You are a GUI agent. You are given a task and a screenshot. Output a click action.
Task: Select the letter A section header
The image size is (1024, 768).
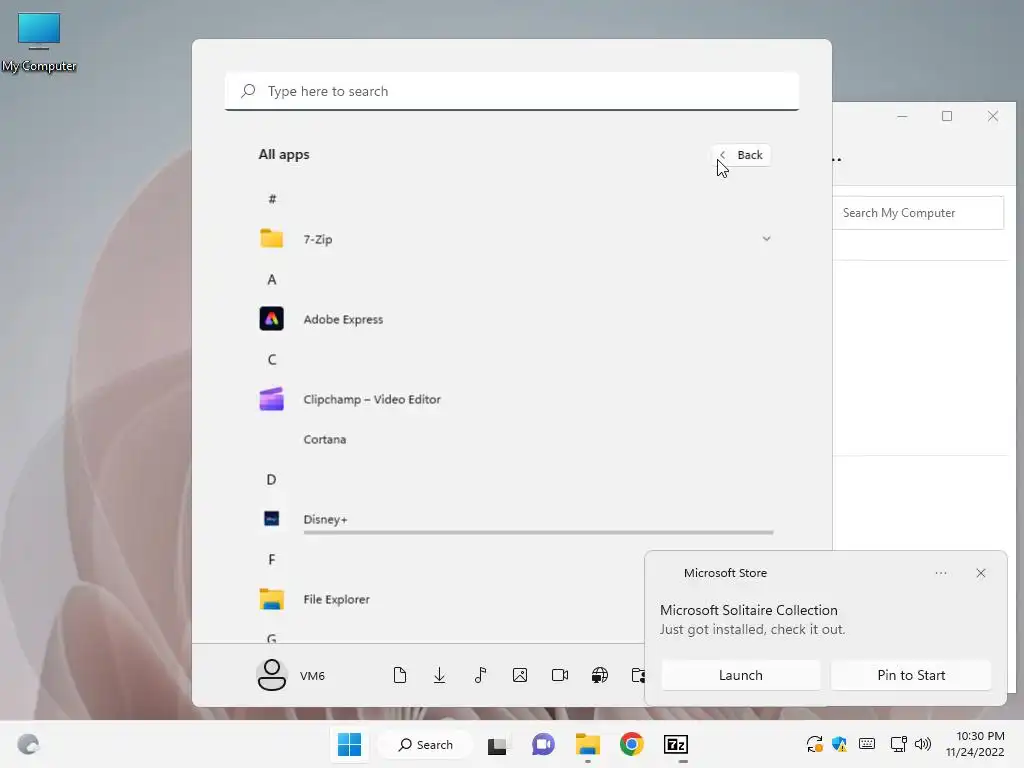coord(272,280)
